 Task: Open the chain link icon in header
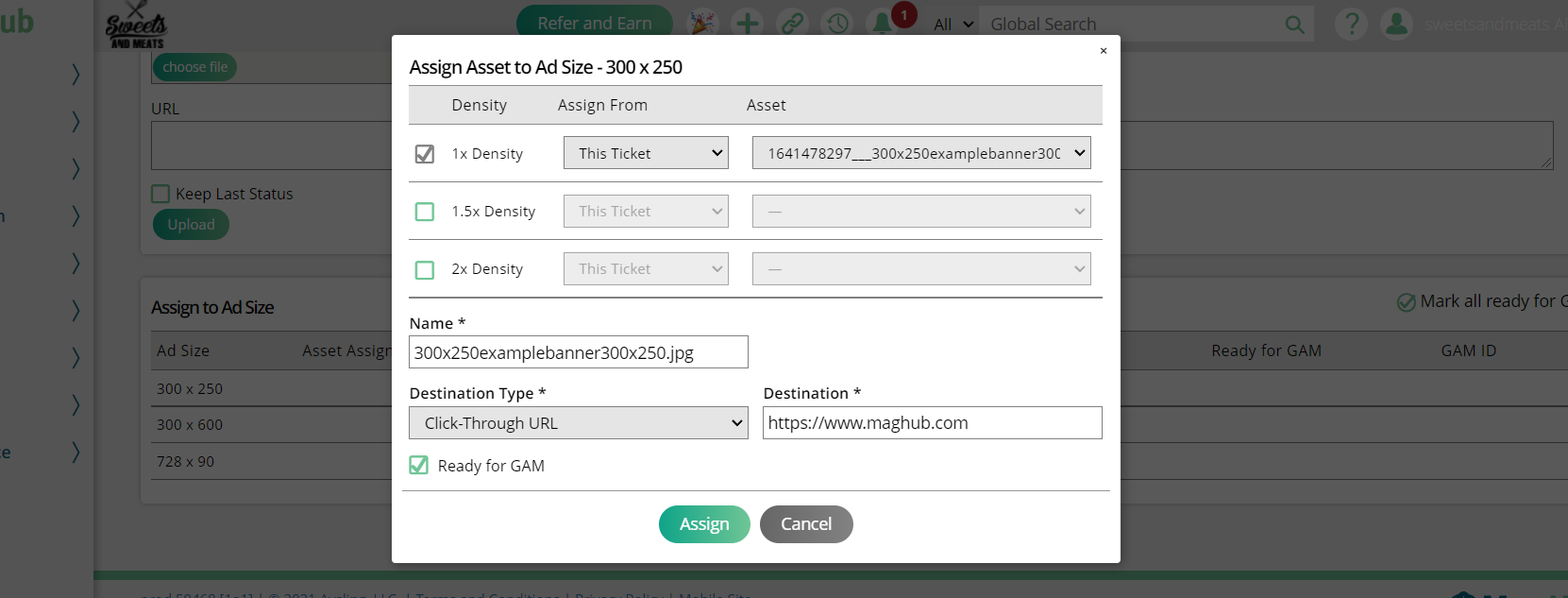792,24
